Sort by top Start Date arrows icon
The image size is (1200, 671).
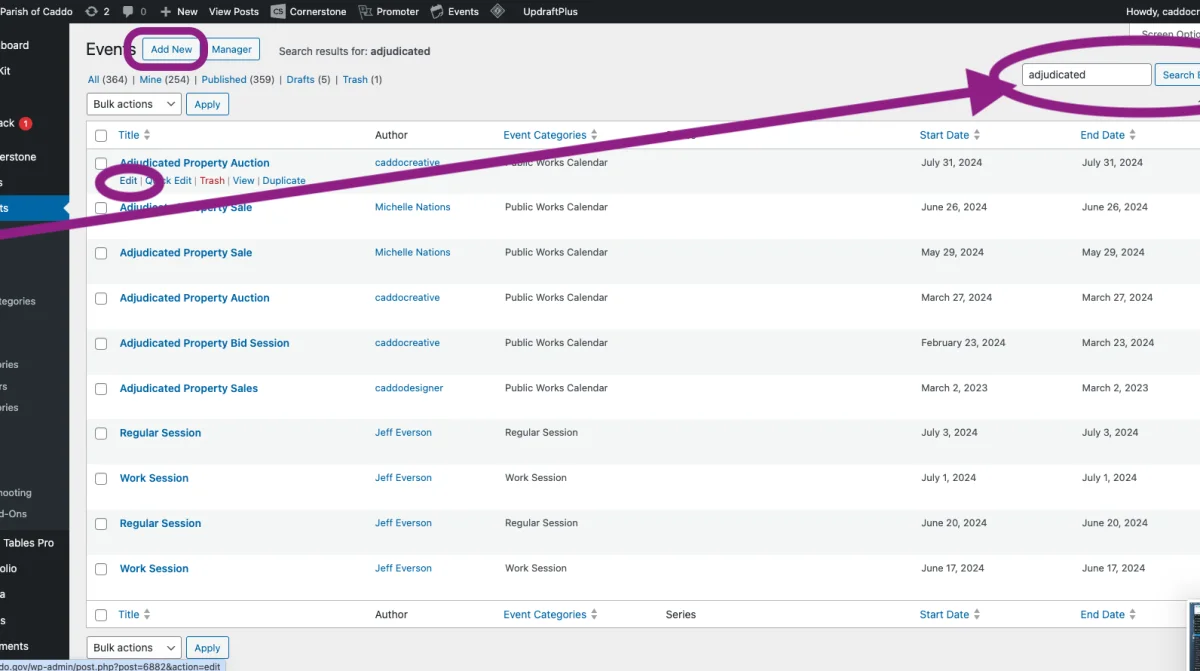click(977, 135)
